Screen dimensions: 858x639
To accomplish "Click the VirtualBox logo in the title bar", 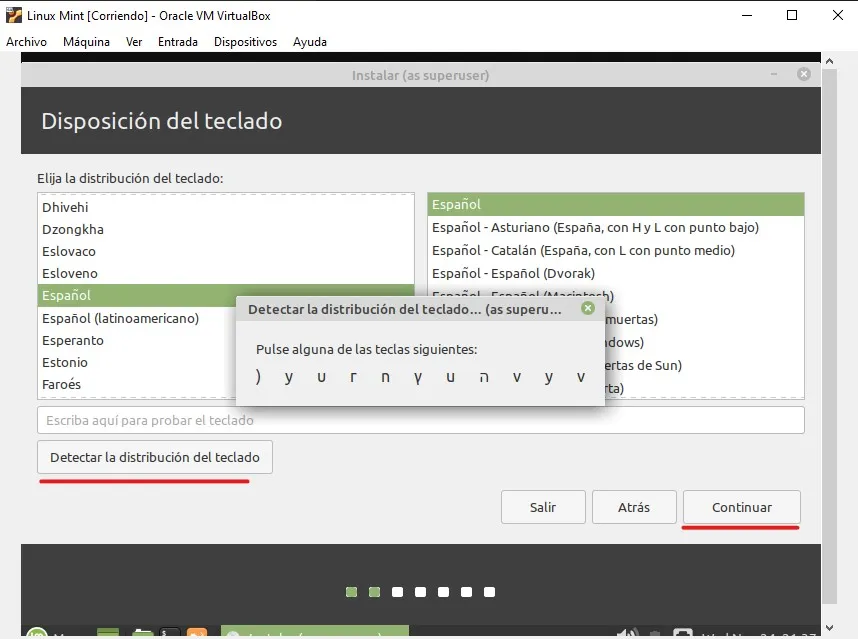I will pyautogui.click(x=13, y=14).
